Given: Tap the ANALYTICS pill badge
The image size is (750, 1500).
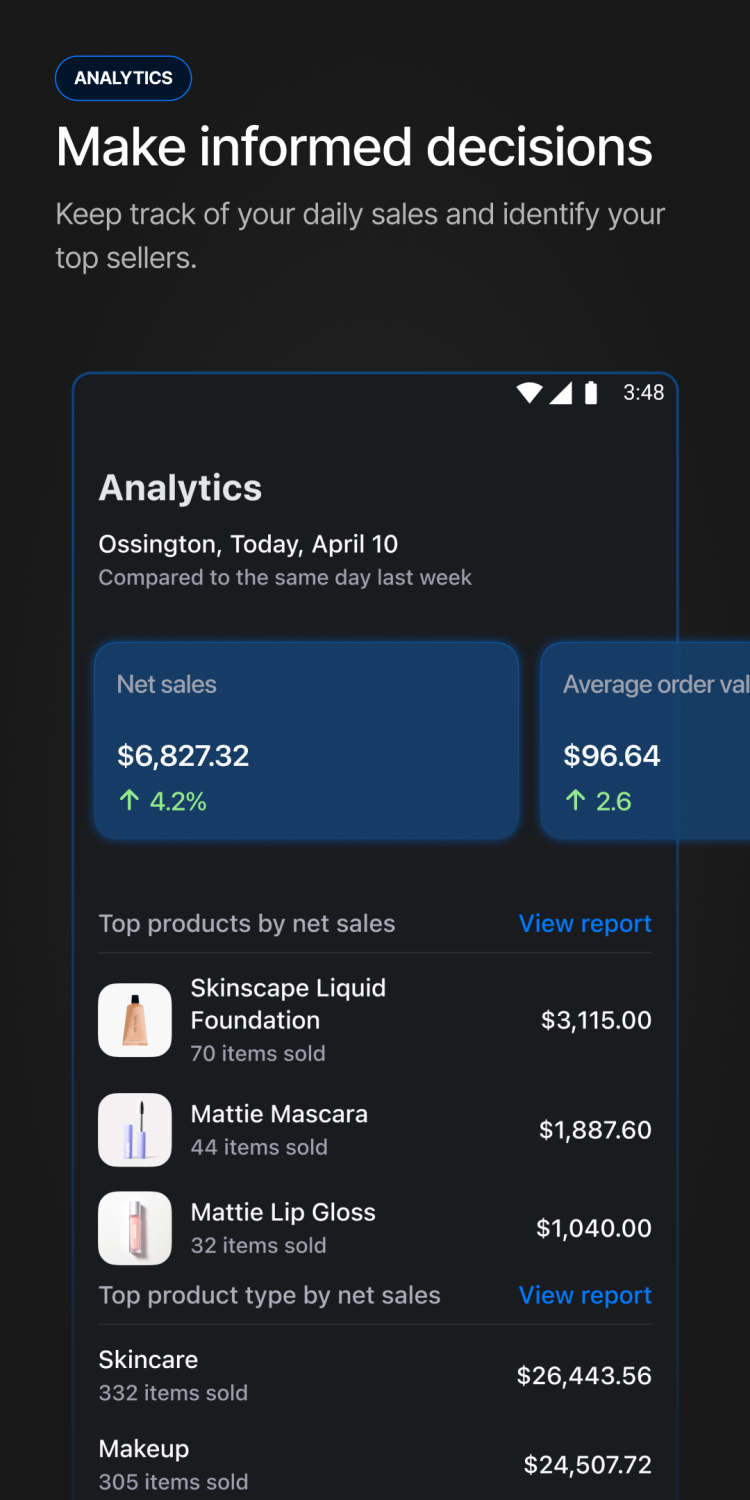Looking at the screenshot, I should (x=123, y=78).
